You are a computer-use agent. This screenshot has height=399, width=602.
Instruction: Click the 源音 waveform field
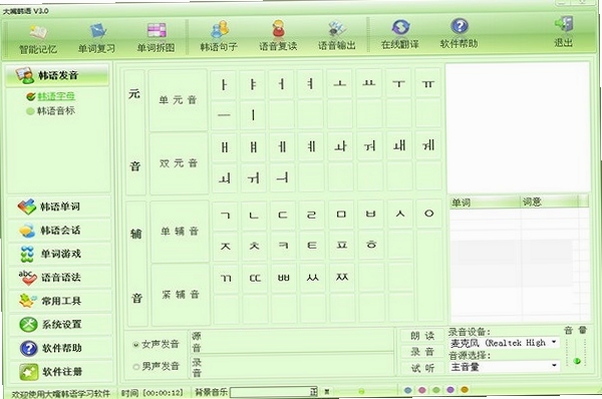[293, 341]
